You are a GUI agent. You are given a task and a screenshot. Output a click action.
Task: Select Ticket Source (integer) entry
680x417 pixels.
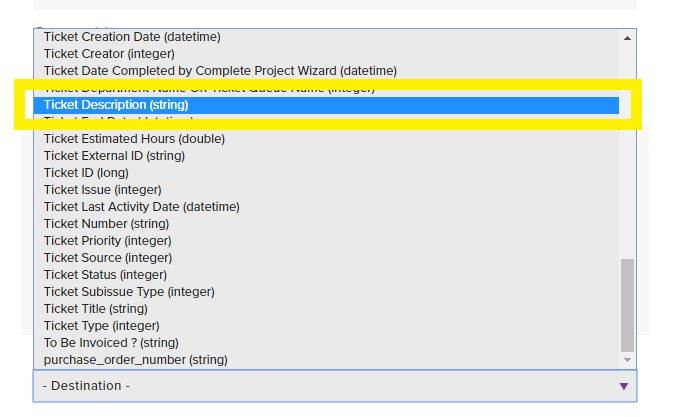[x=108, y=258]
